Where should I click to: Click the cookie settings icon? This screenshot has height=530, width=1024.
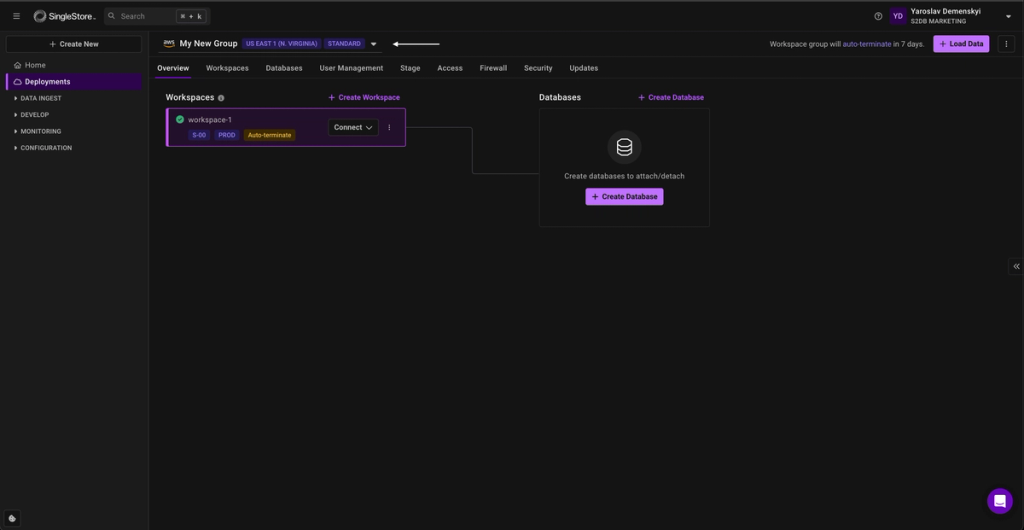(12, 518)
